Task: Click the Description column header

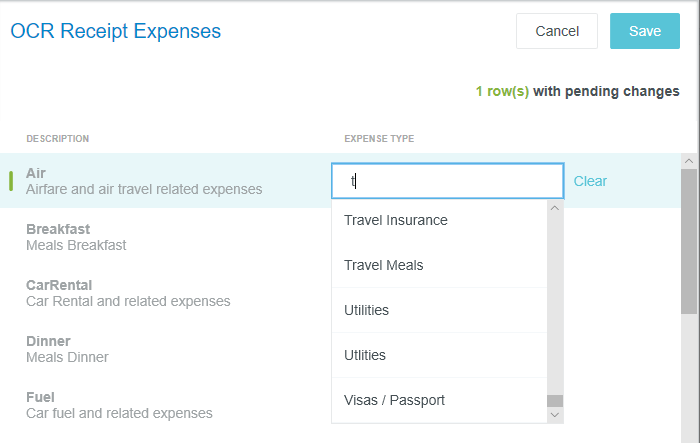Action: pos(58,138)
